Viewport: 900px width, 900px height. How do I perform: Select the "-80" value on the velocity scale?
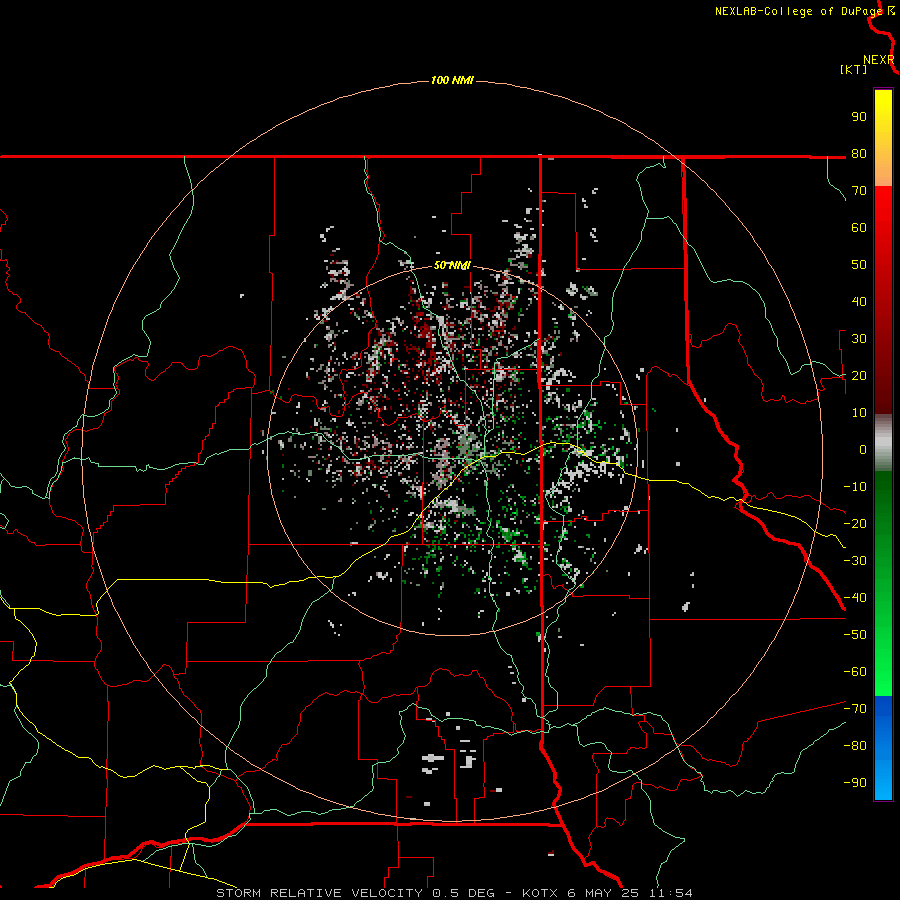point(855,746)
